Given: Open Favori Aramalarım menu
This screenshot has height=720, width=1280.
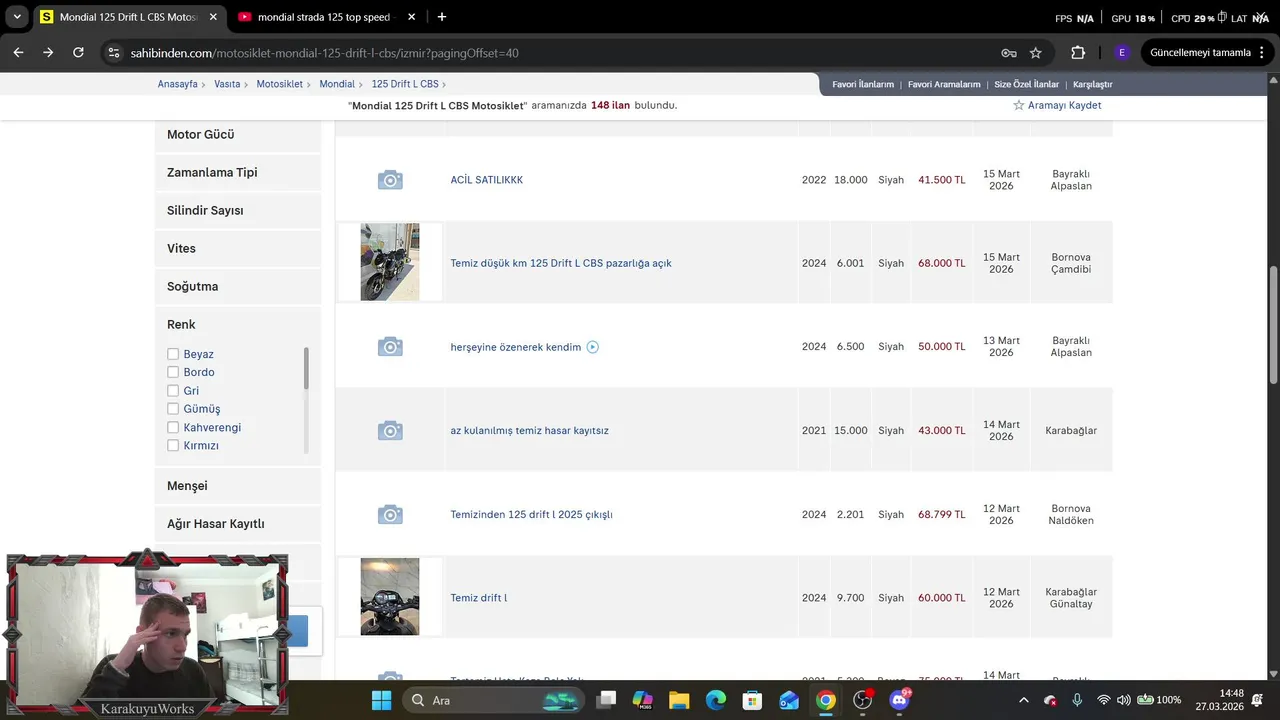Looking at the screenshot, I should tap(944, 84).
